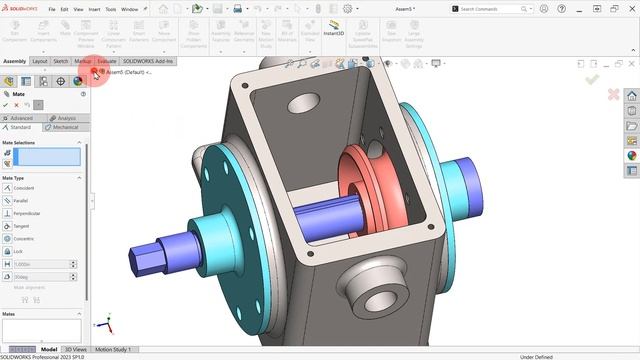
Task: Open Mate panel help icon
Action: click(83, 94)
